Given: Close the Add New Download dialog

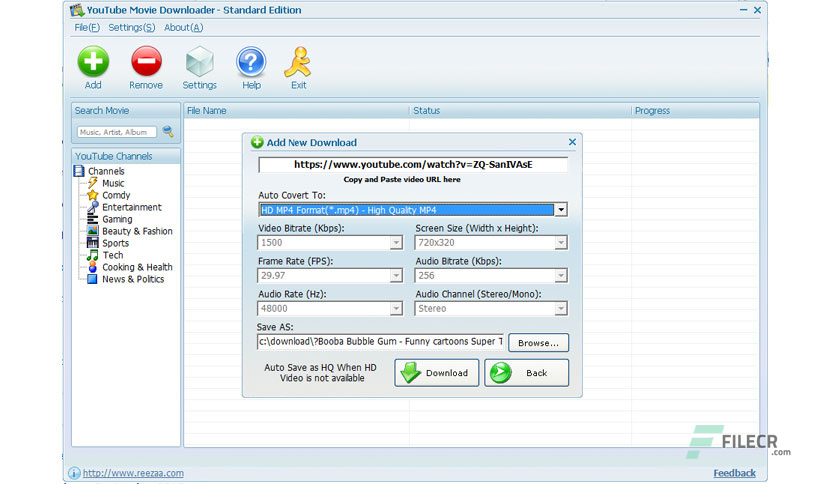Looking at the screenshot, I should point(572,142).
